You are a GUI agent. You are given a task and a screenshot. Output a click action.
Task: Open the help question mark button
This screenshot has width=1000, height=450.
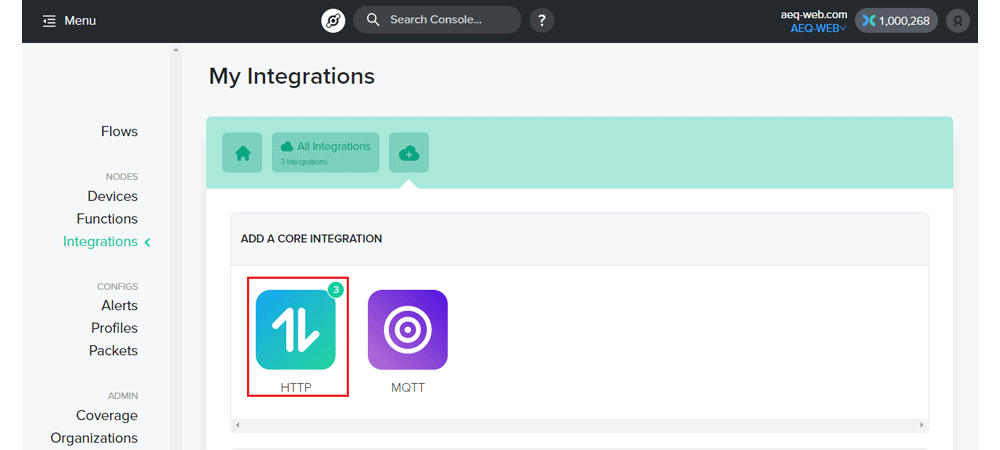tap(541, 20)
